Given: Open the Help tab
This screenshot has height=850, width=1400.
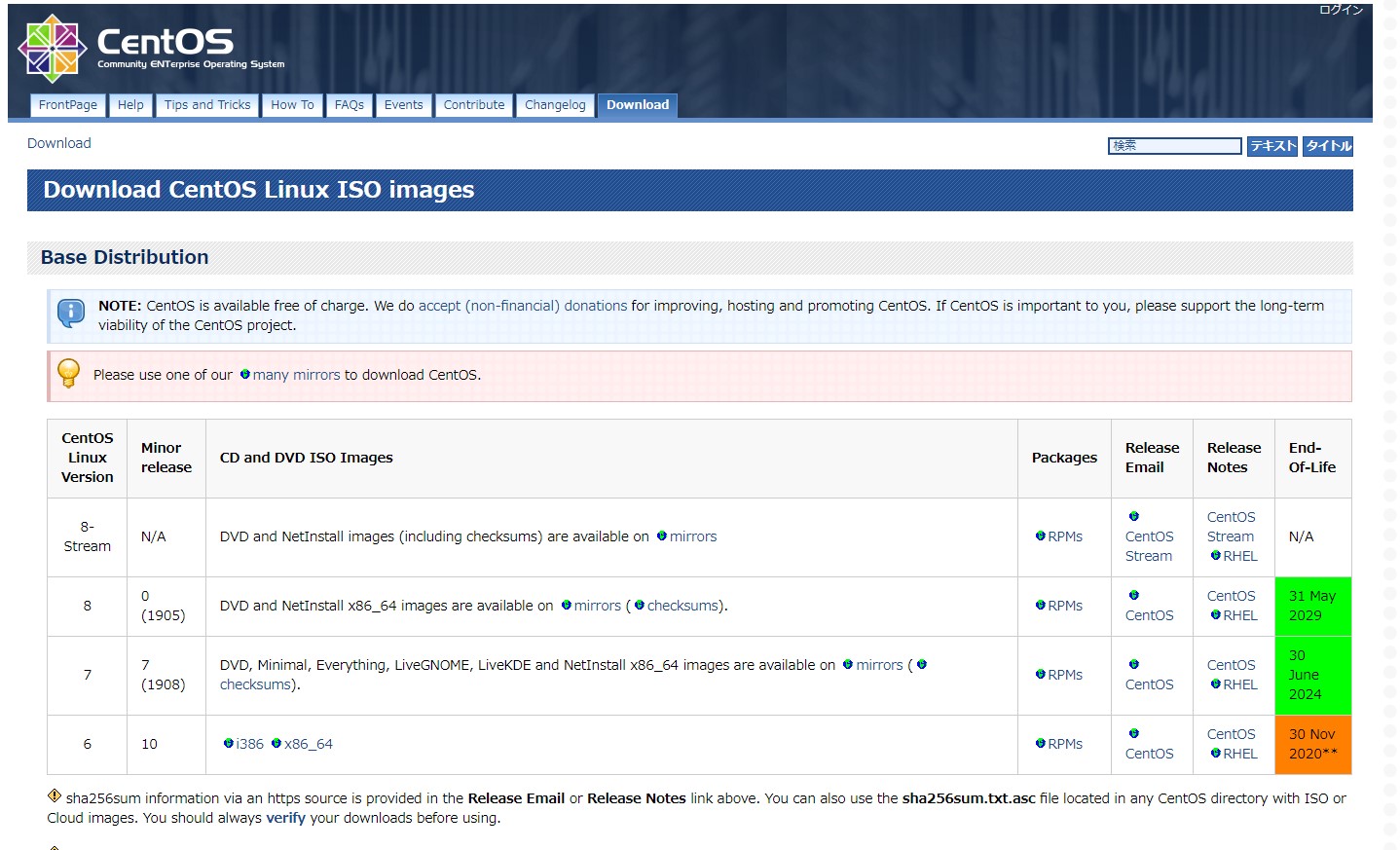Looking at the screenshot, I should click(130, 105).
